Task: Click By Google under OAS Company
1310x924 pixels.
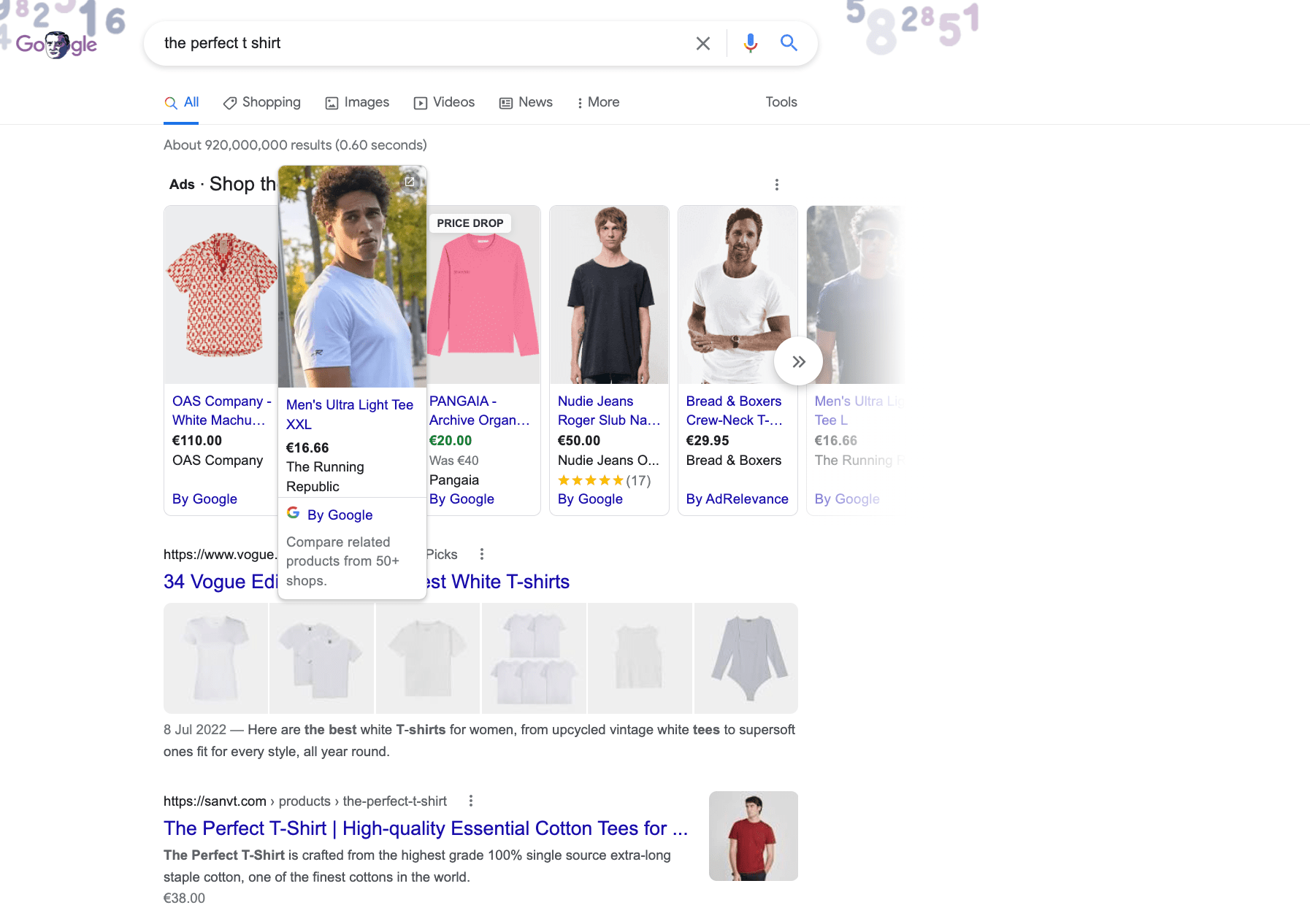Action: click(204, 499)
